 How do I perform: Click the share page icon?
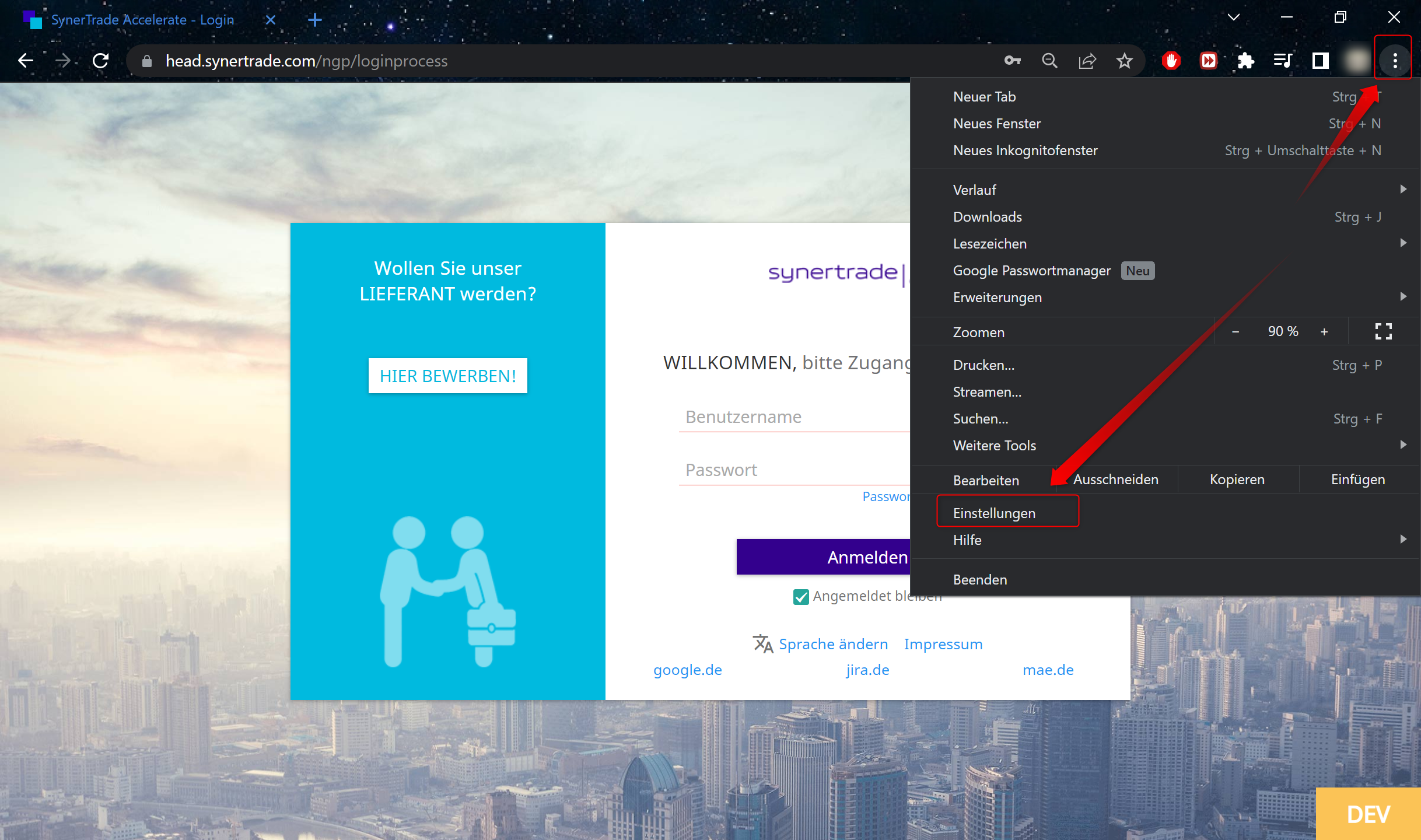point(1087,61)
